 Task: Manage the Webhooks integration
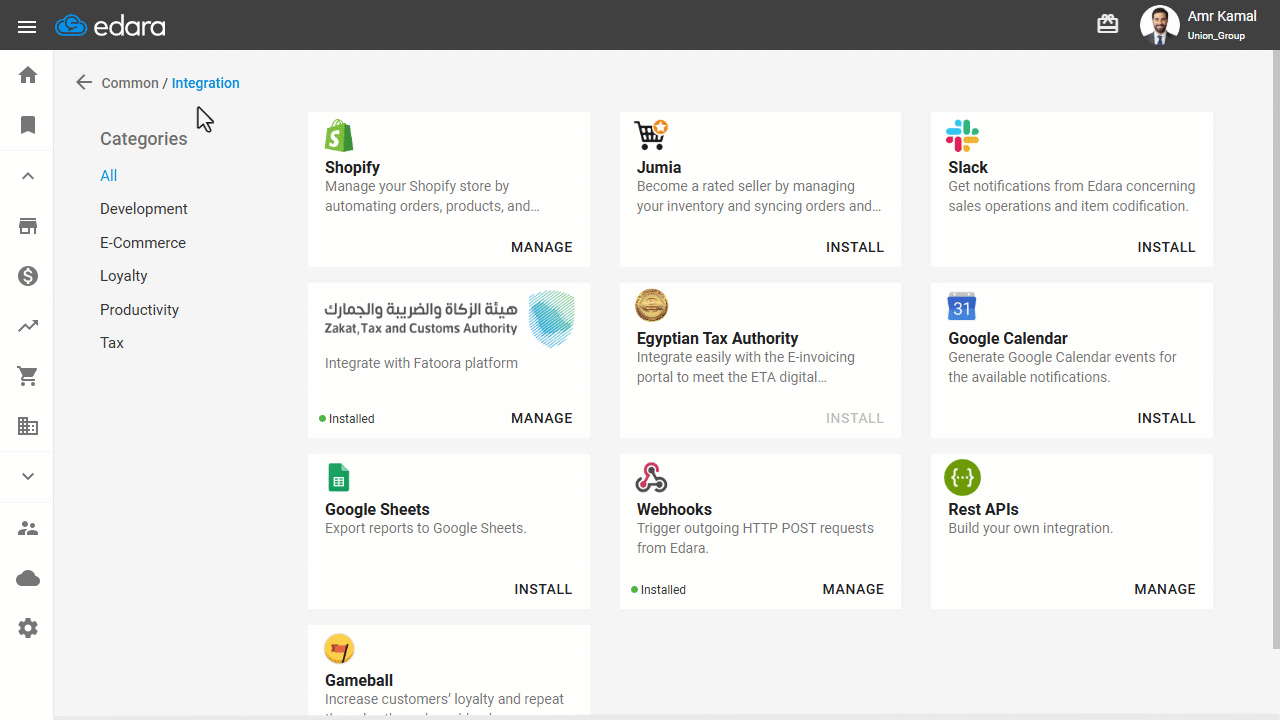854,589
